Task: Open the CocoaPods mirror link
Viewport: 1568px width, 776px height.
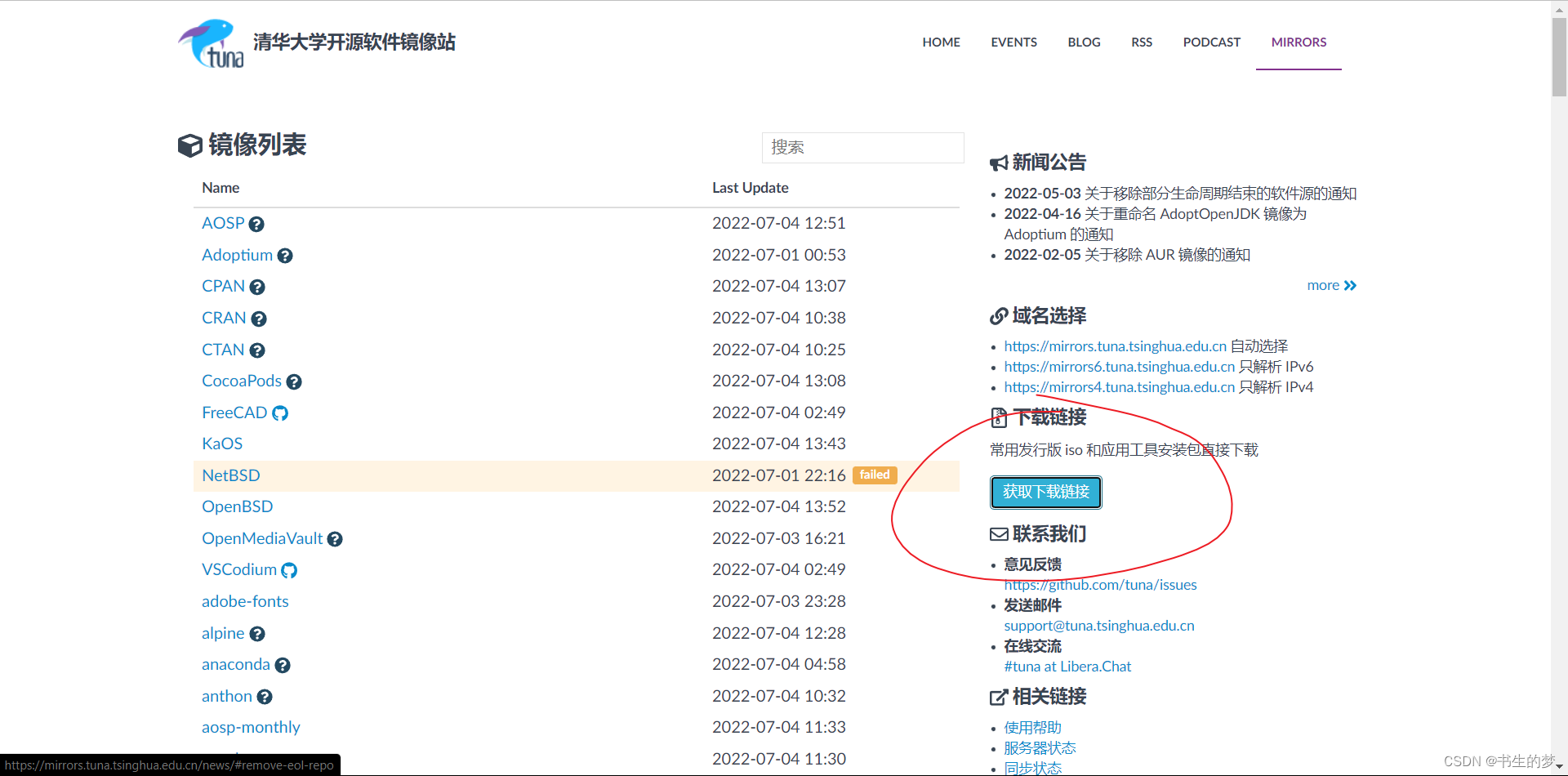Action: coord(242,381)
